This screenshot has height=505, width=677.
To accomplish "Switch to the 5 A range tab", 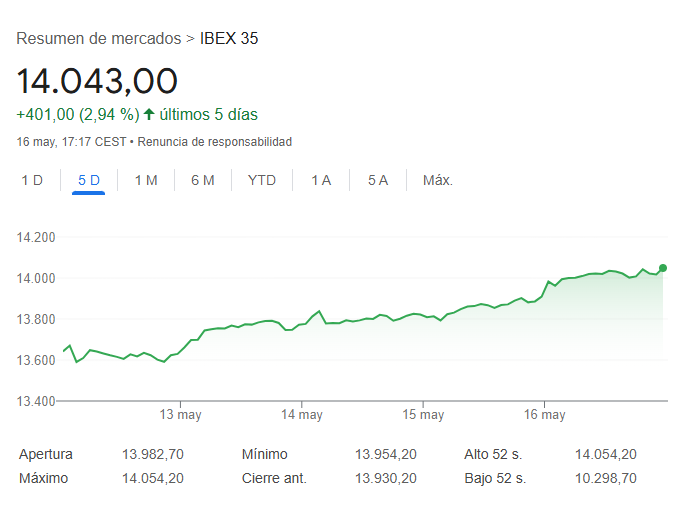I will coord(377,180).
